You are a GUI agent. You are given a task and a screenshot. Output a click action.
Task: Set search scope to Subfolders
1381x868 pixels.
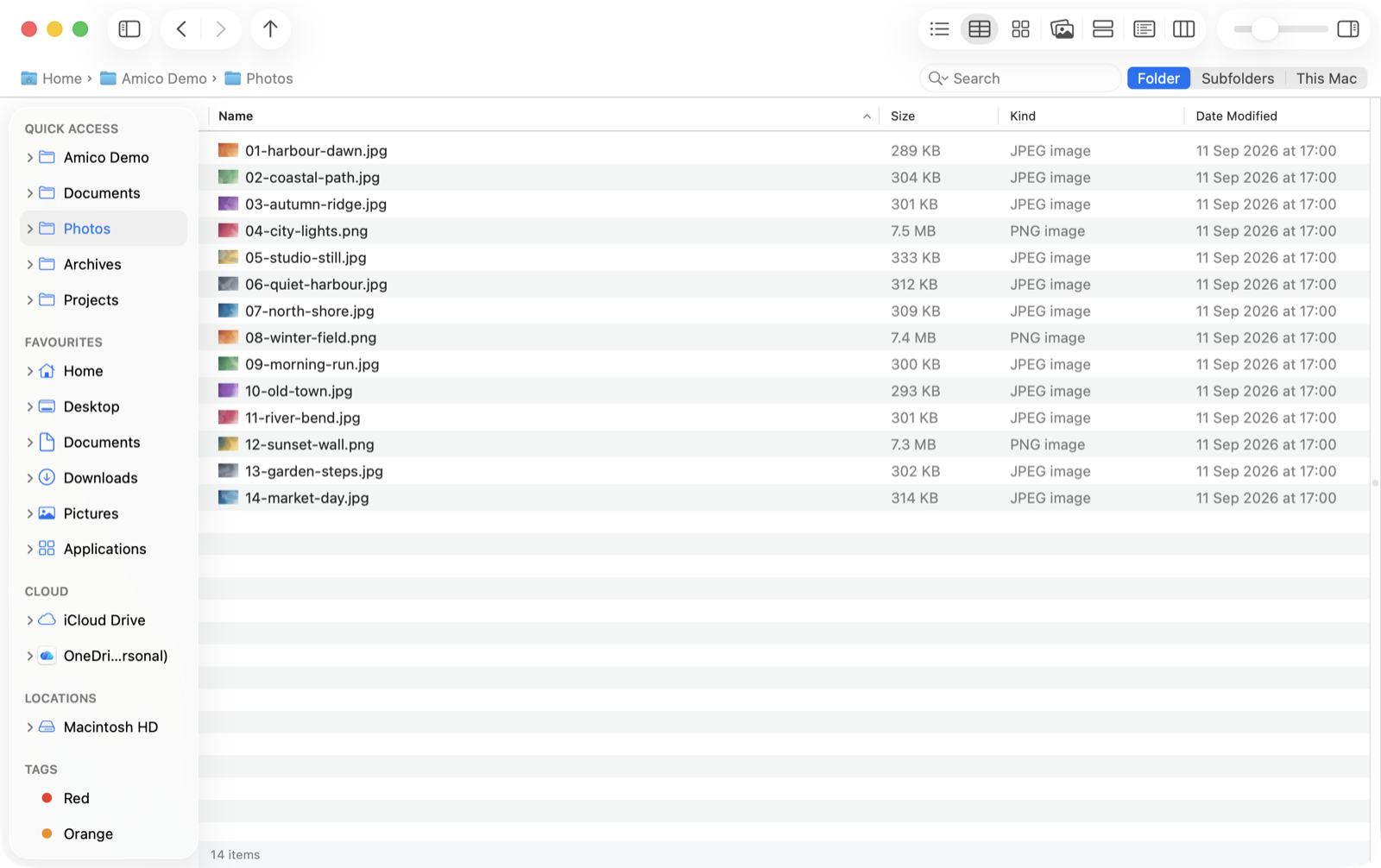(x=1237, y=79)
